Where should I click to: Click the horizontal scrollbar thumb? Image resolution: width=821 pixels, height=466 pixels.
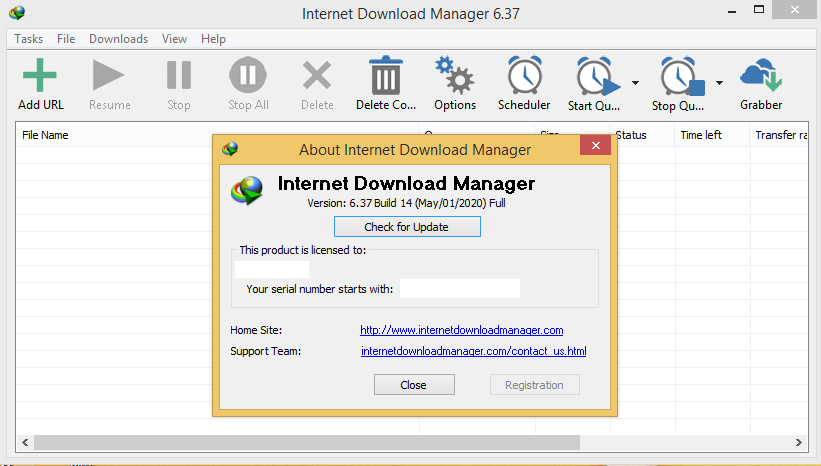click(x=307, y=442)
